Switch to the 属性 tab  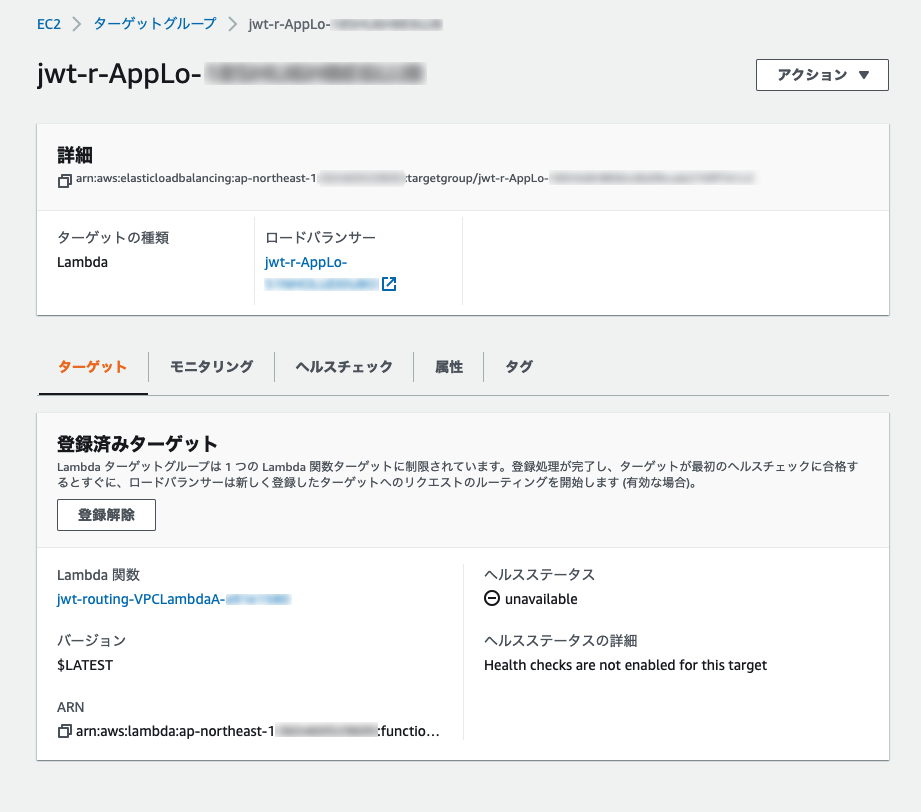point(449,367)
